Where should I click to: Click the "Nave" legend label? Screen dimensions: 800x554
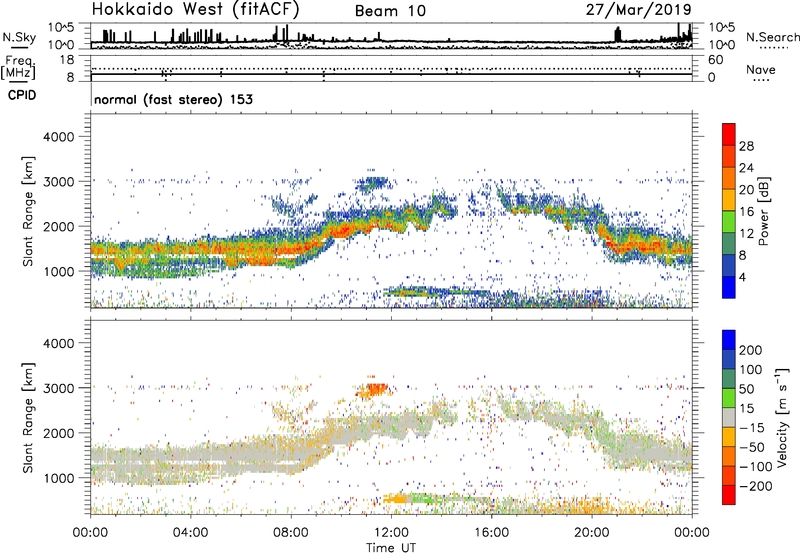click(x=761, y=70)
